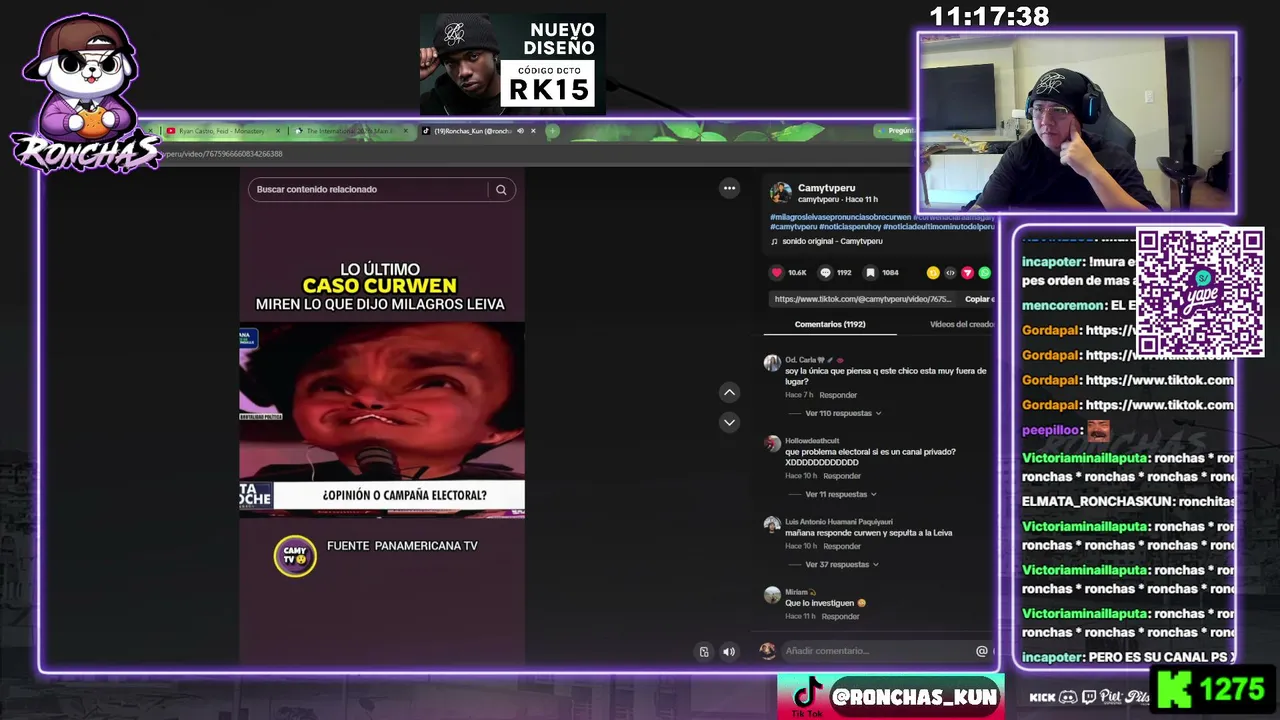Open the three-dot more options menu

(729, 188)
